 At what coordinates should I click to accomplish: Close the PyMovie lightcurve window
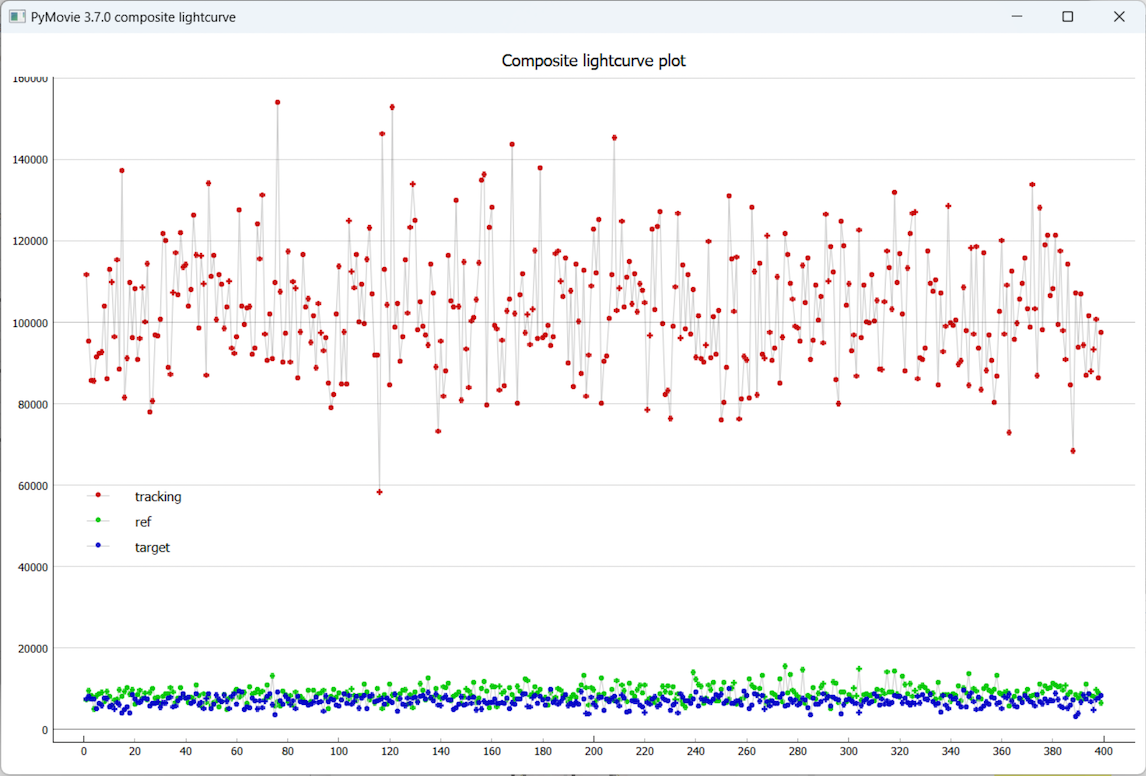point(1119,17)
